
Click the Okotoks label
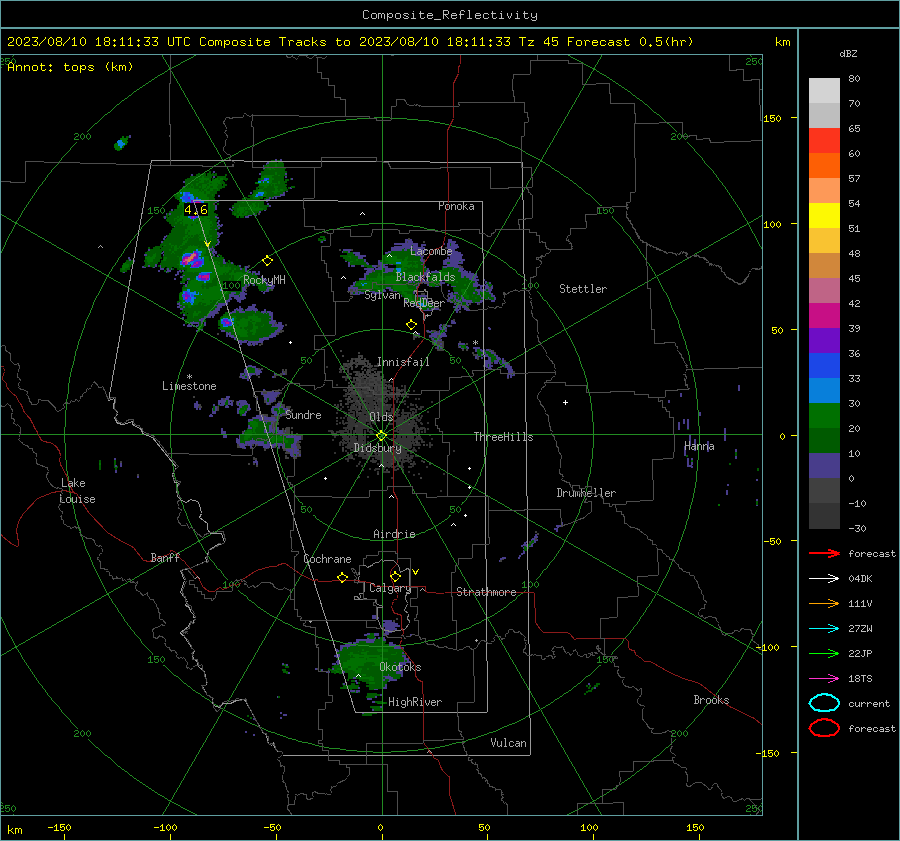tap(400, 667)
